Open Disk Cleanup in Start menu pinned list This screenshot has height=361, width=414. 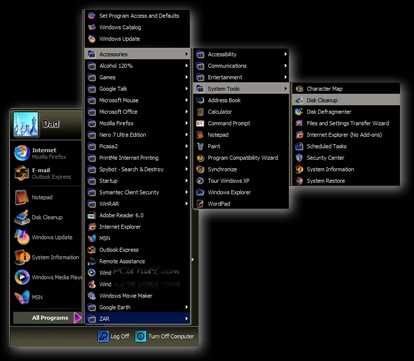47,217
